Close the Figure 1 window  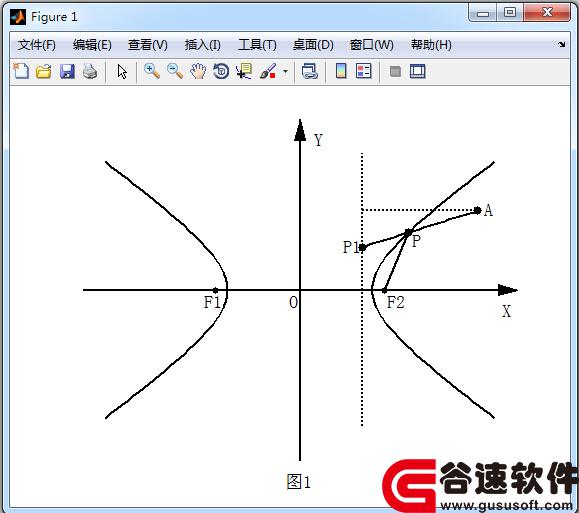(547, 13)
